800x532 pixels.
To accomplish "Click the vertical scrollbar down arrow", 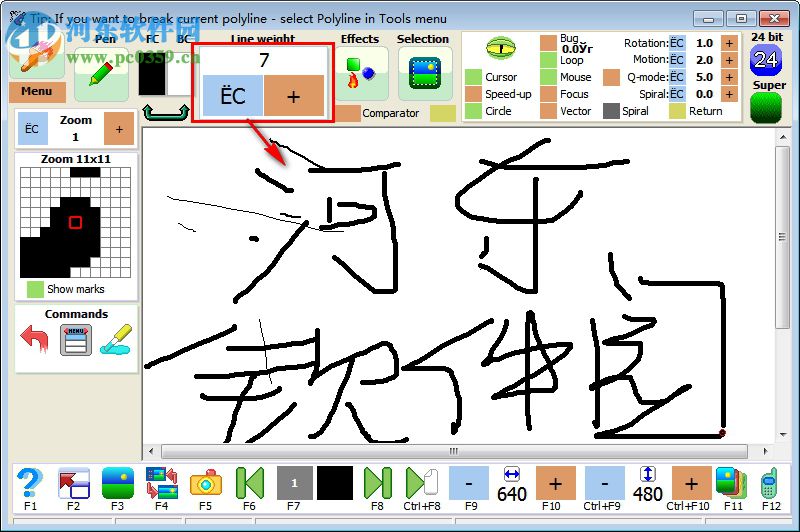I will (783, 435).
